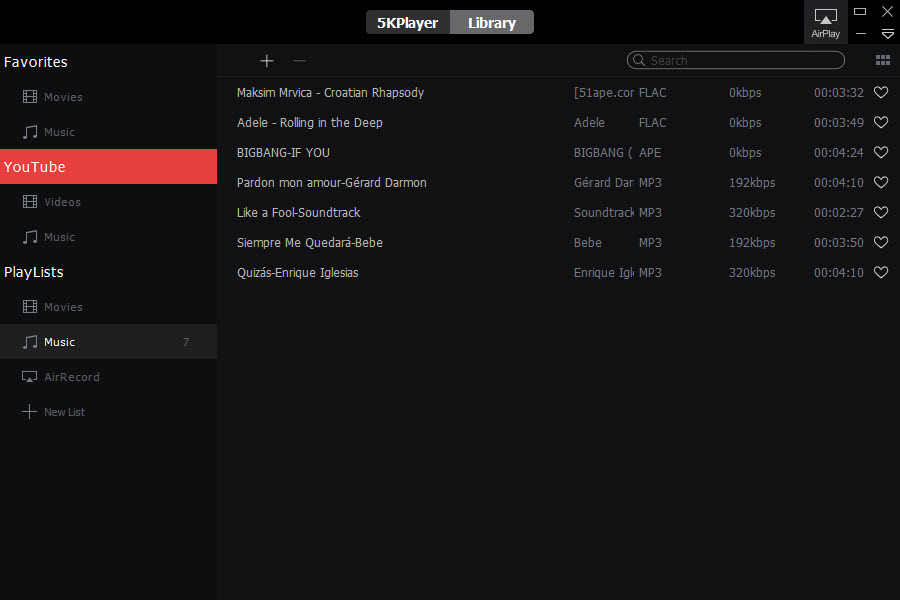Favorite Maksim Mrvica - Croatian Rhapsody
The width and height of the screenshot is (900, 600).
[x=881, y=92]
